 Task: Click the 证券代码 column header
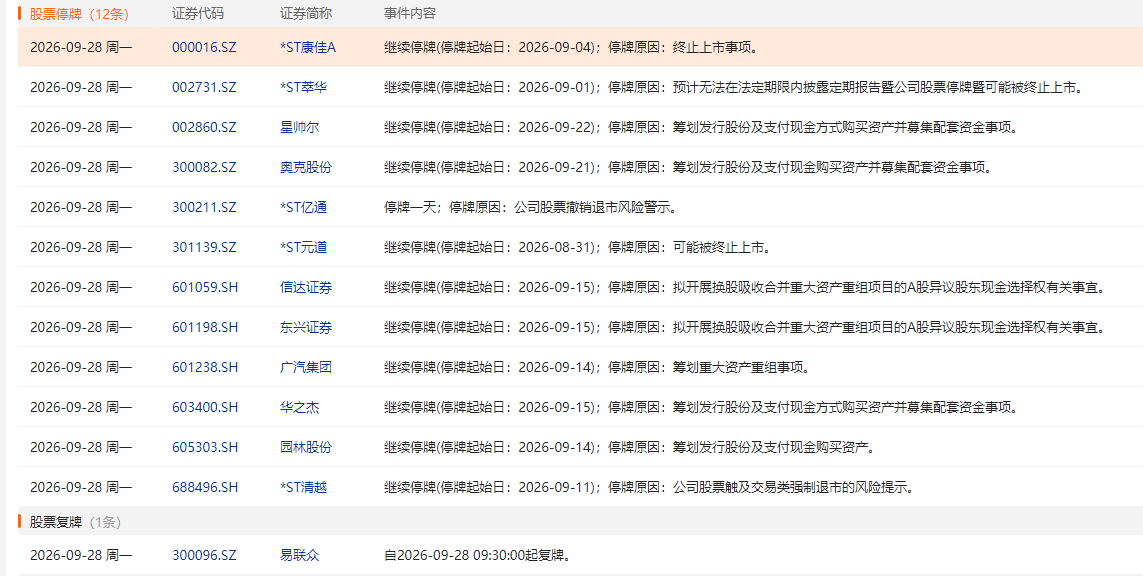[x=198, y=14]
